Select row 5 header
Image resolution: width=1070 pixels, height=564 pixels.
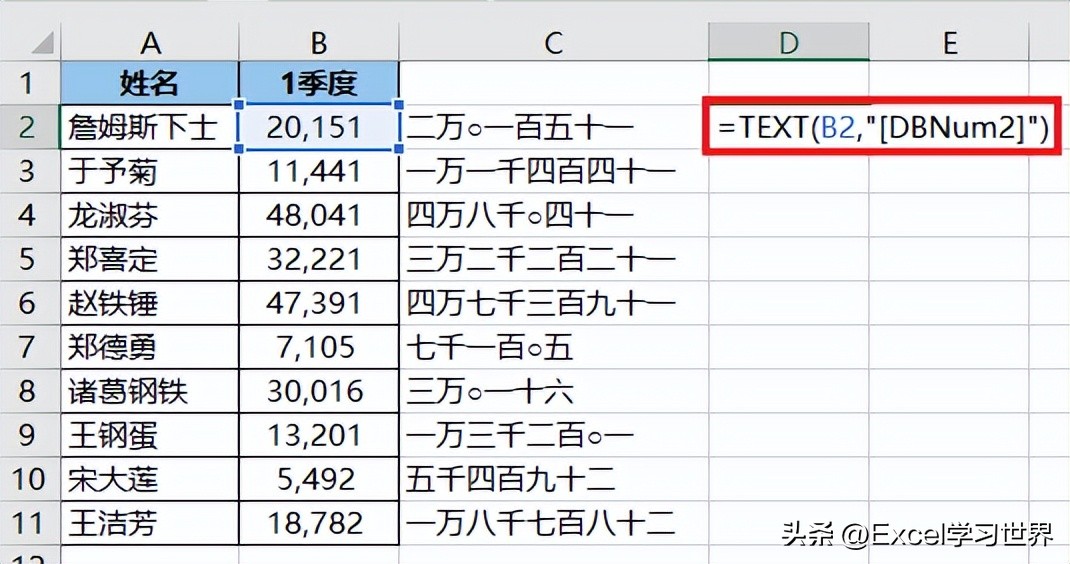pos(30,259)
